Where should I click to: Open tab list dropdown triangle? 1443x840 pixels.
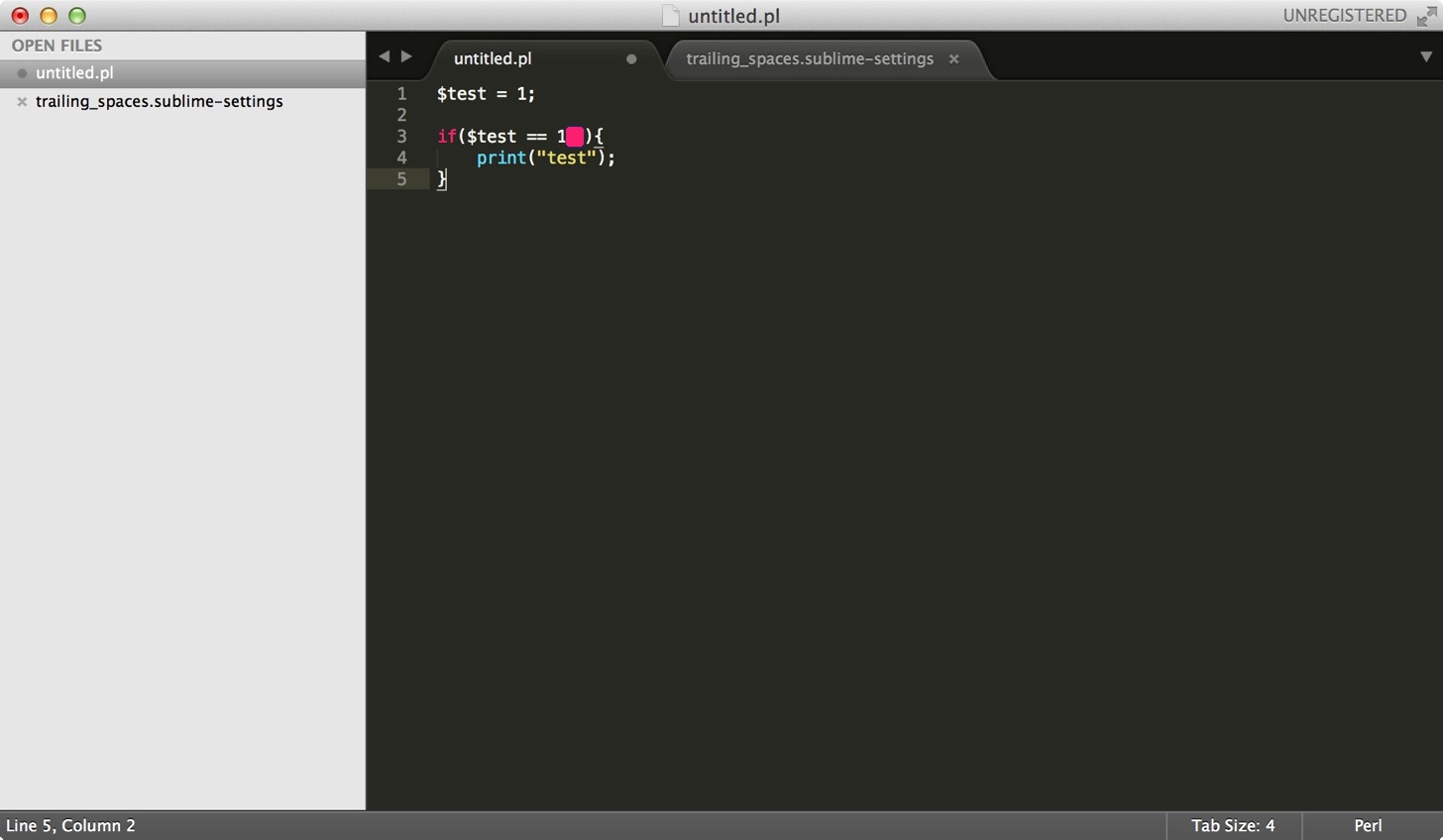(1426, 57)
